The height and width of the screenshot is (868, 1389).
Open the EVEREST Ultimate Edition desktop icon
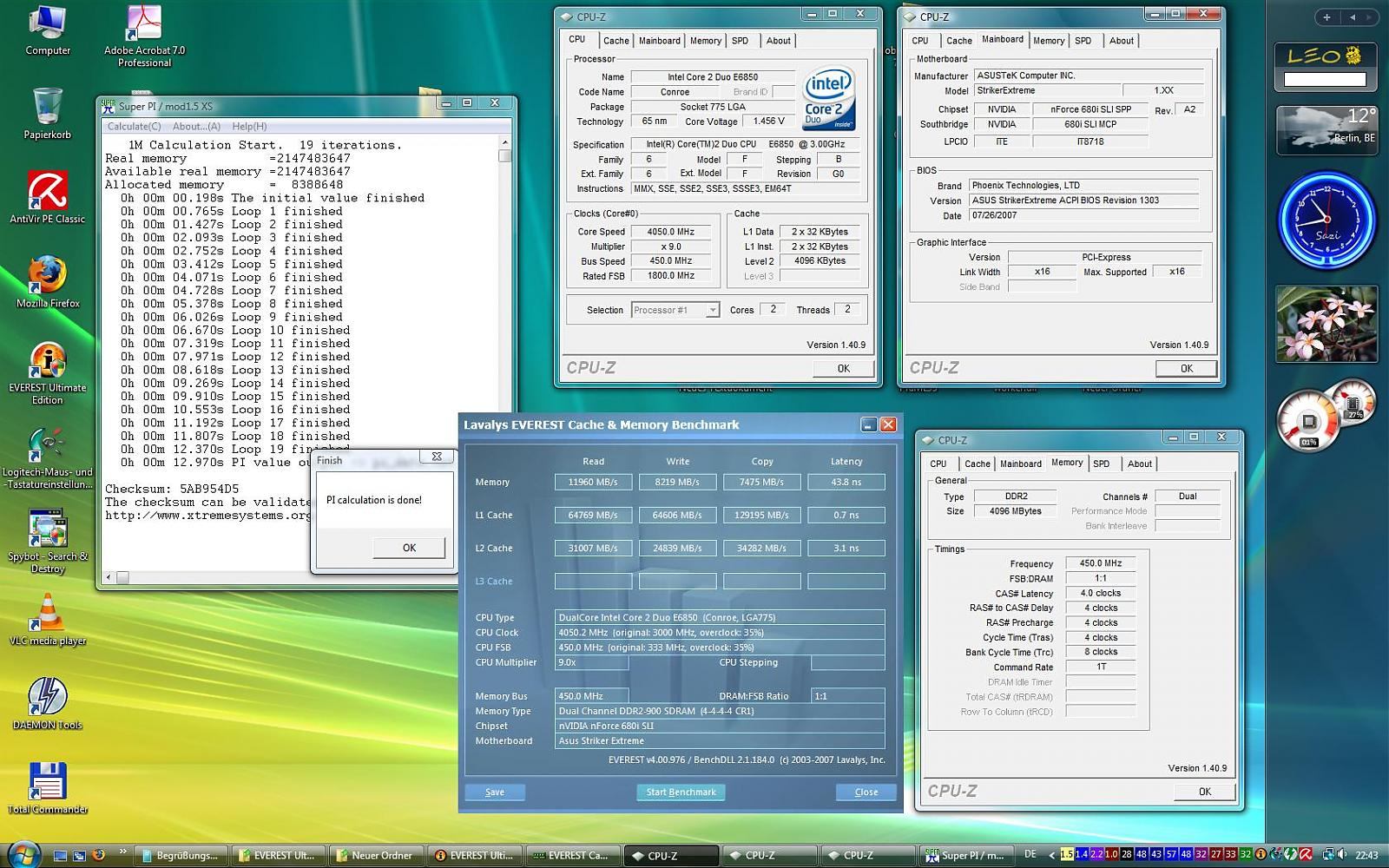(x=47, y=363)
